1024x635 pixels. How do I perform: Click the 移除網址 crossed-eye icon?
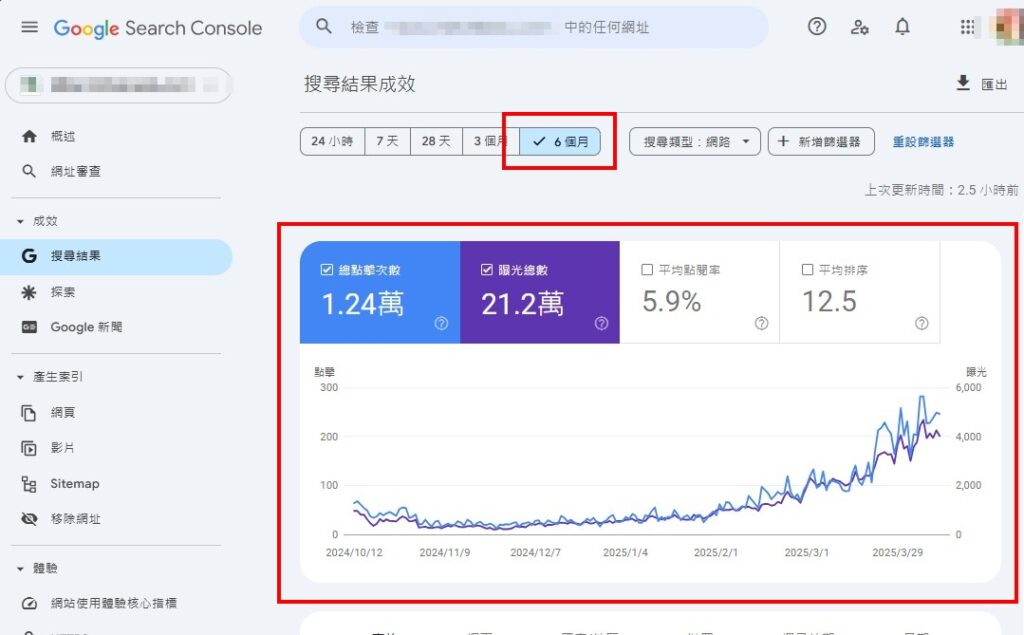(x=29, y=519)
